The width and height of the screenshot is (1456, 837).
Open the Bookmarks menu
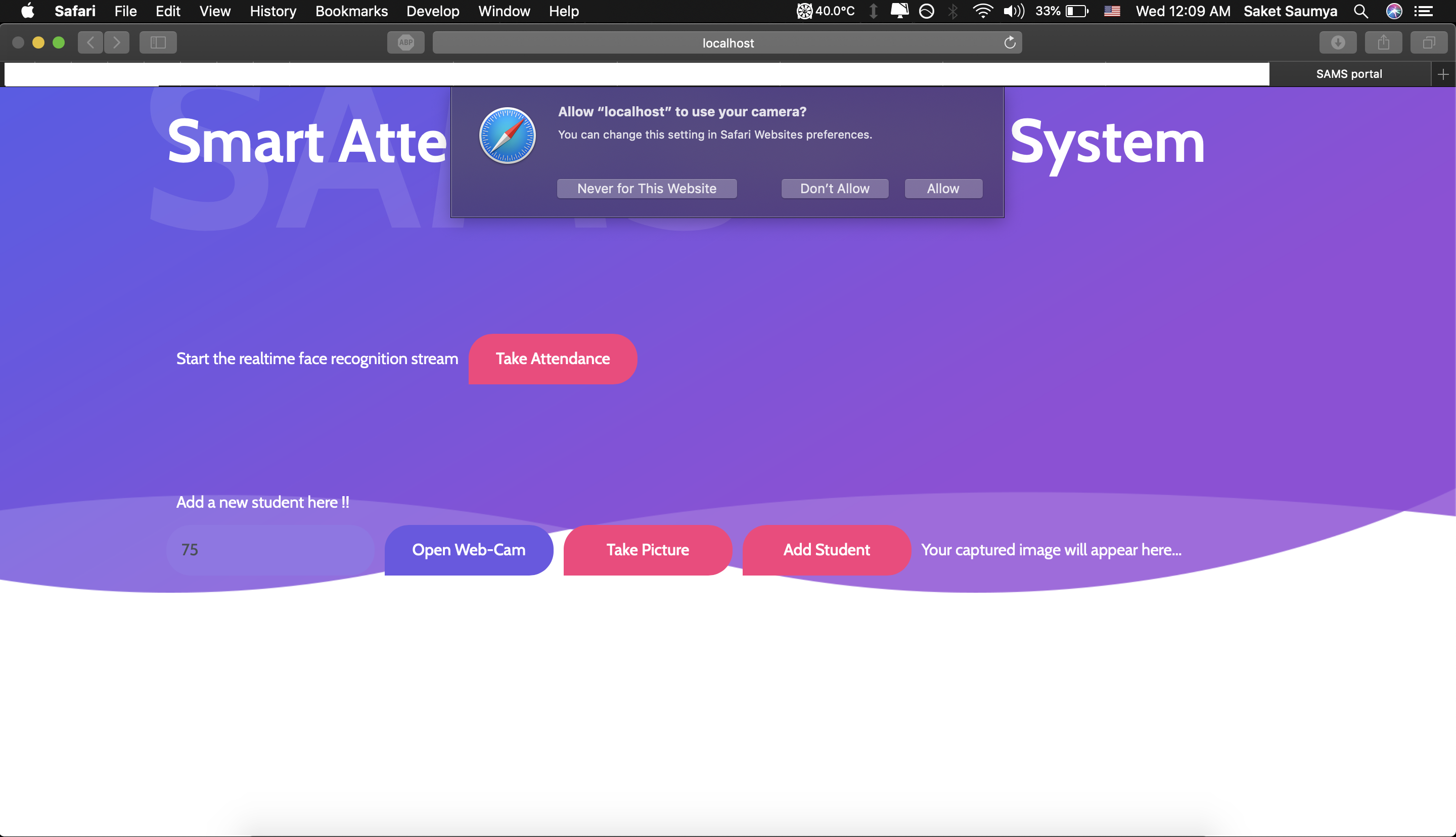(x=351, y=11)
